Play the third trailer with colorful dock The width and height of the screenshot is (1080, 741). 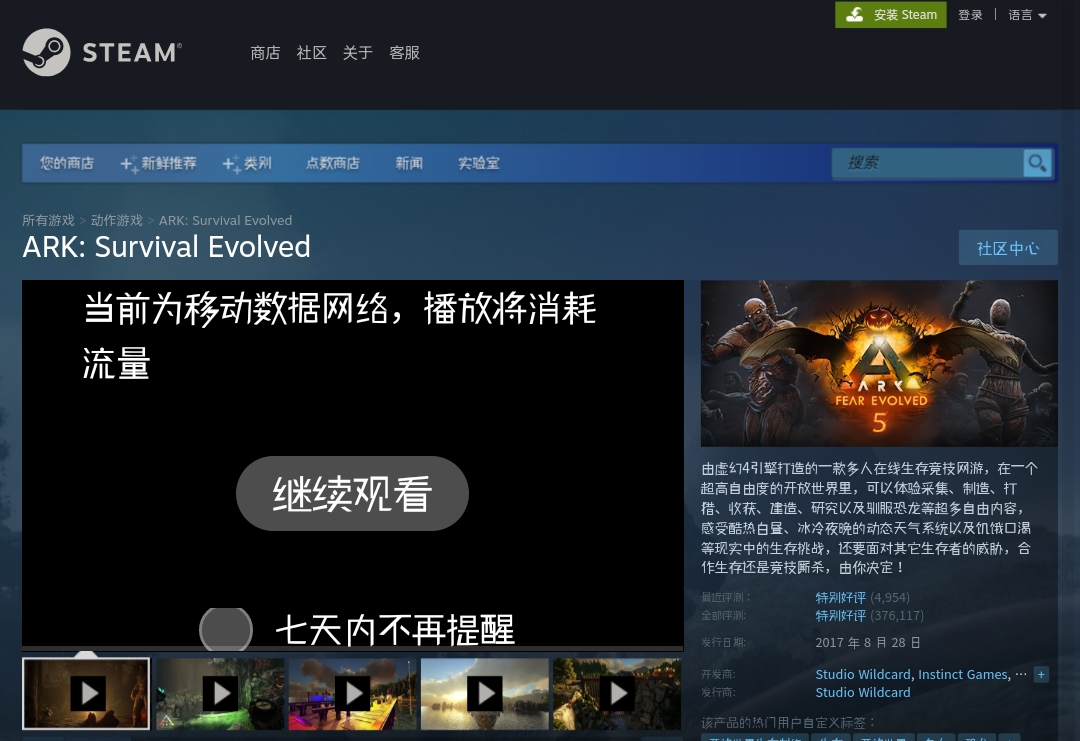click(x=353, y=692)
